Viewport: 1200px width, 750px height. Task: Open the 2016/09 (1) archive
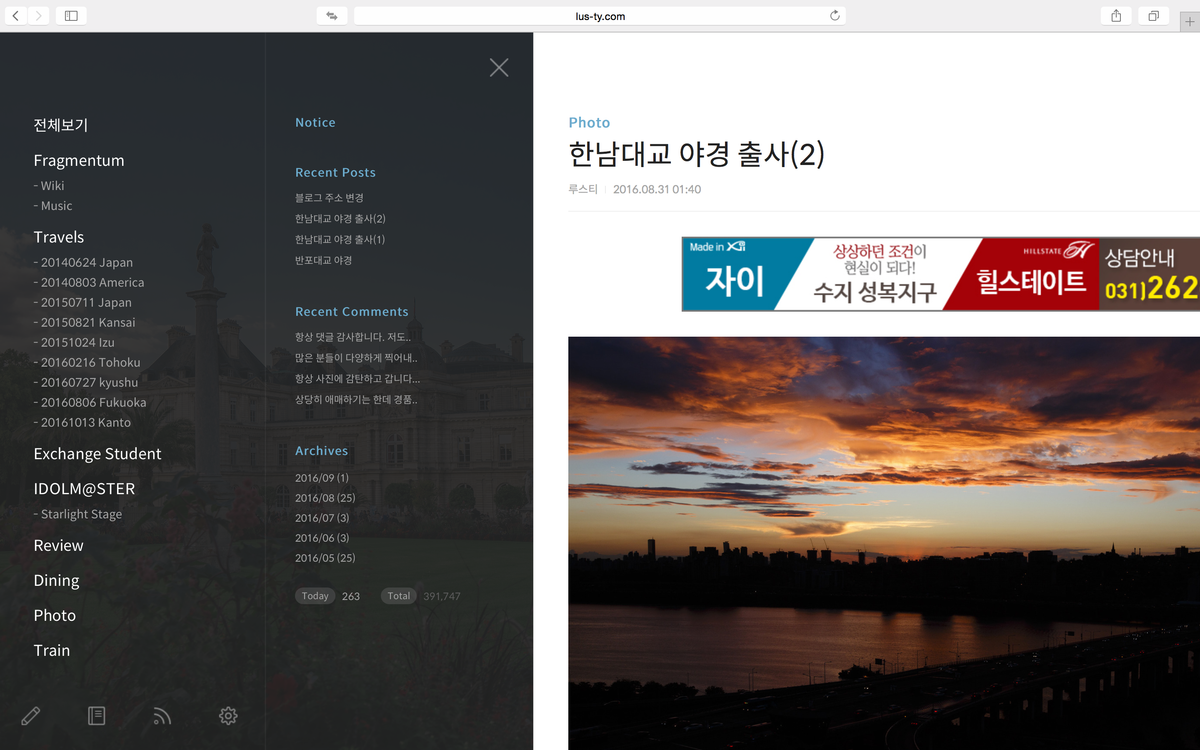(322, 478)
